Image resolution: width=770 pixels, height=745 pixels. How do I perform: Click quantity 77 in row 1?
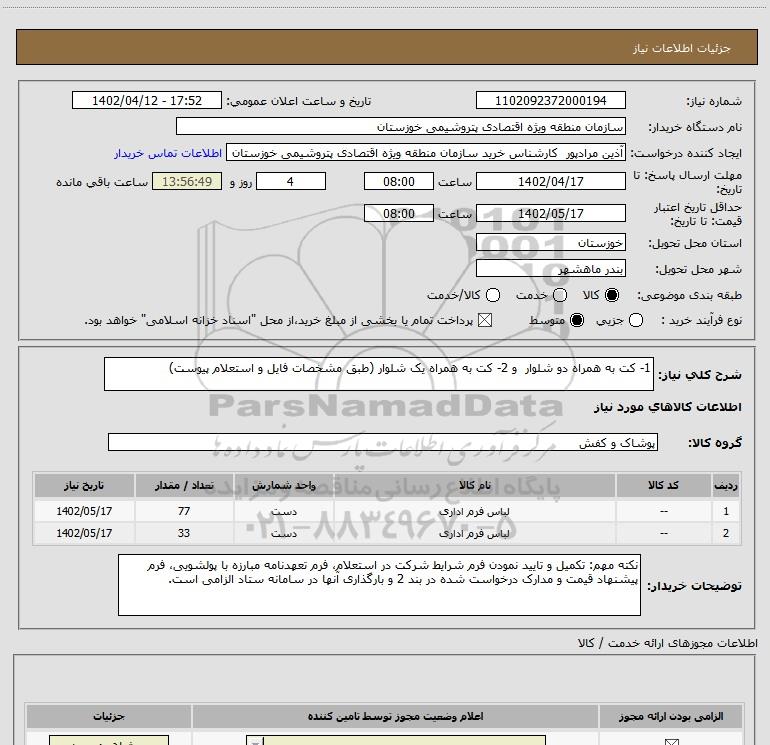tap(184, 511)
